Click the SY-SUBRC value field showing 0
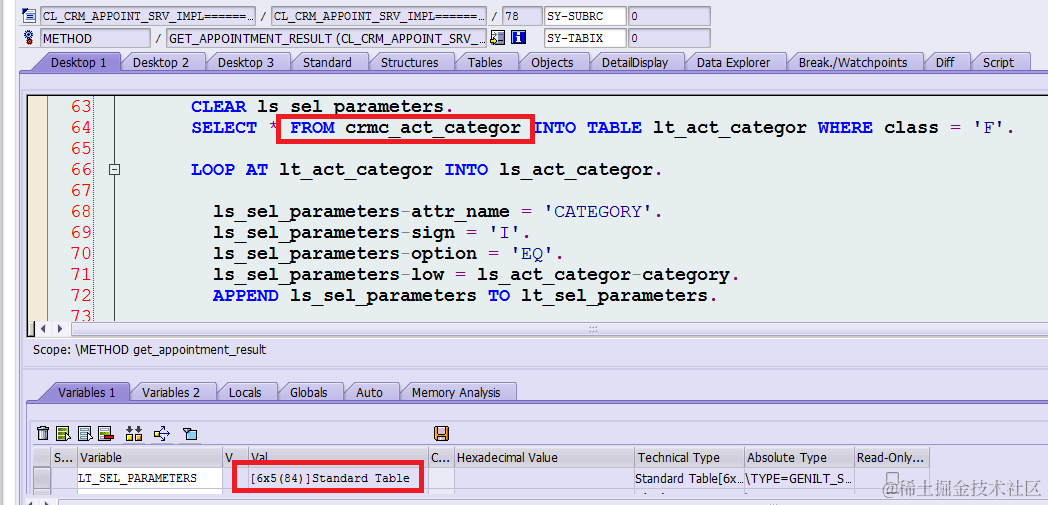 pyautogui.click(x=669, y=16)
